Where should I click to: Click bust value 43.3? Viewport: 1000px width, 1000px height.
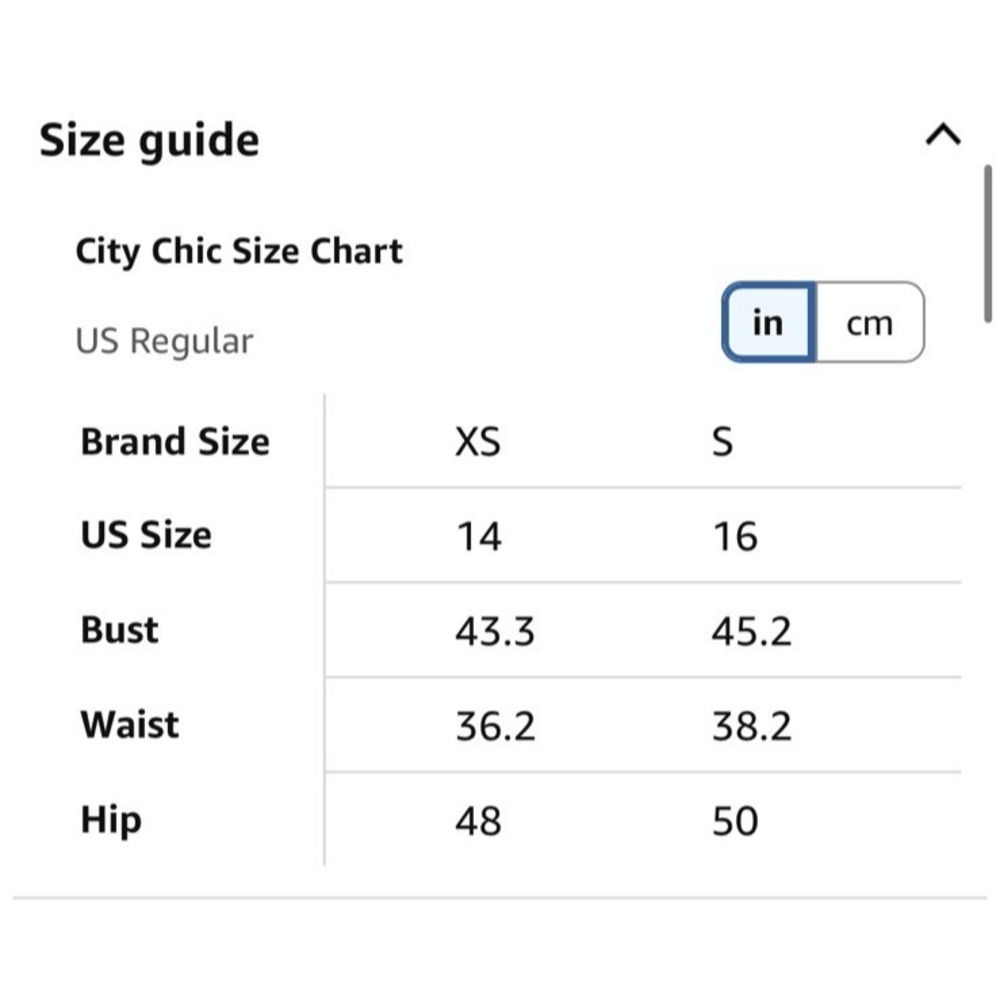(x=495, y=631)
